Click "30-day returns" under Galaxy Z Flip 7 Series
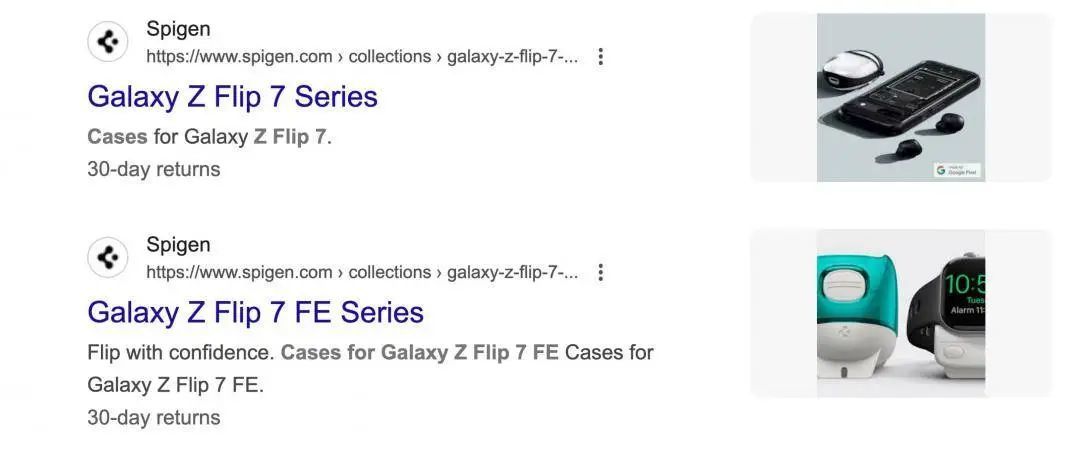Image resolution: width=1080 pixels, height=455 pixels. [x=153, y=169]
